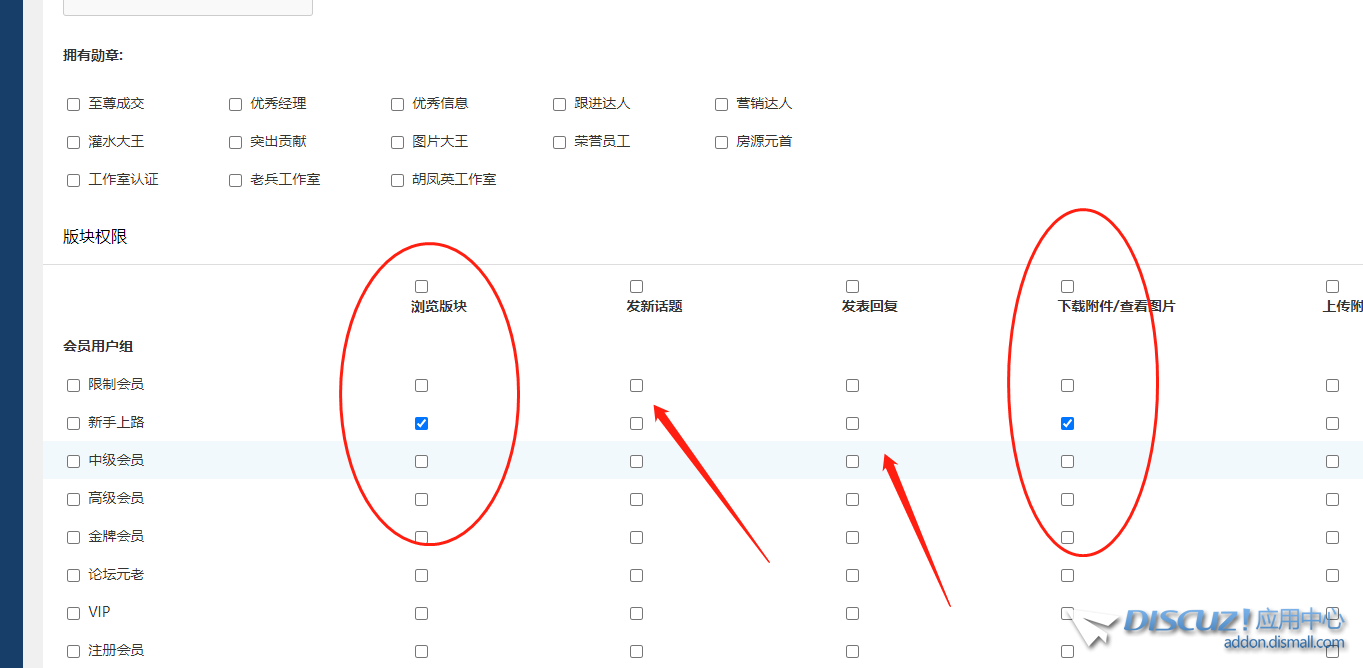Toggle the 浏览版块 column select-all checkbox

[421, 287]
